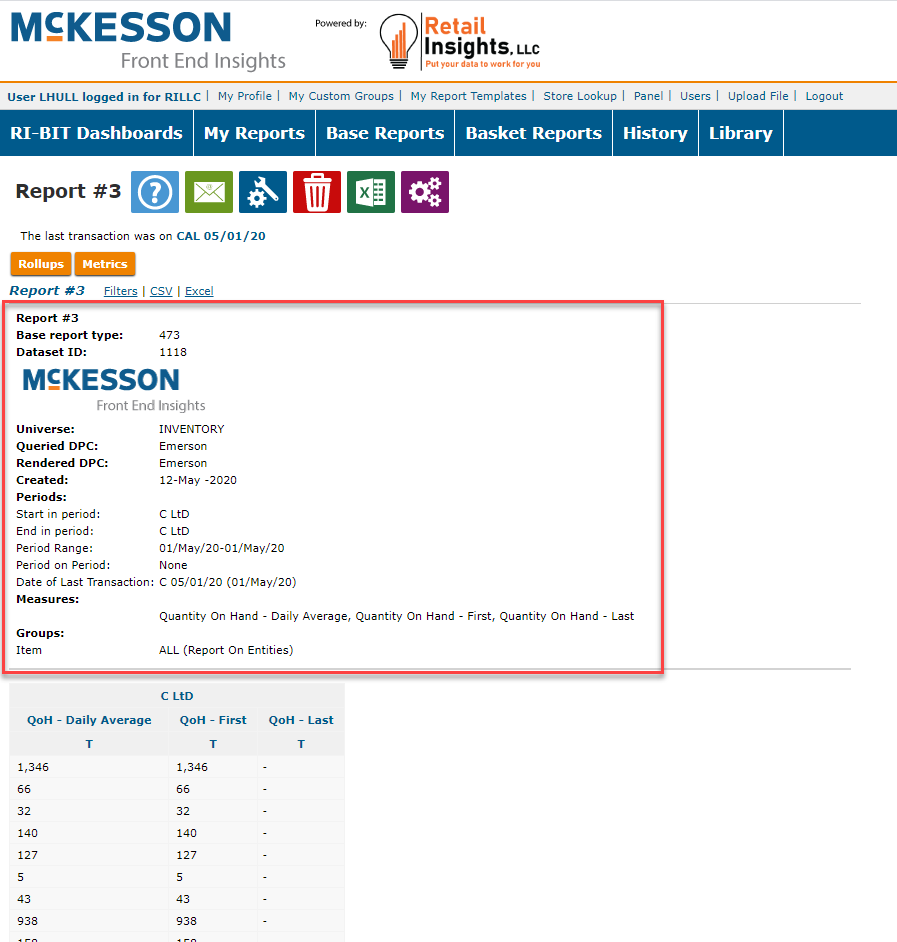Click the QoH - Daily Average column header
The height and width of the screenshot is (942, 897).
click(89, 720)
